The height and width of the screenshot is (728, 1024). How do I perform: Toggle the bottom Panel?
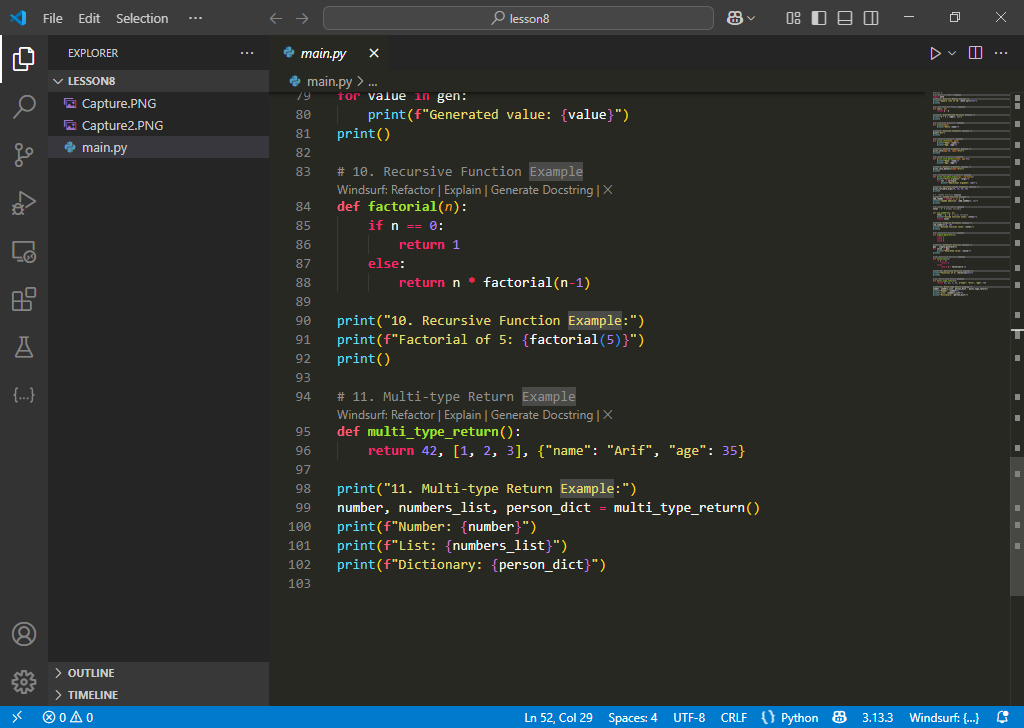(845, 18)
